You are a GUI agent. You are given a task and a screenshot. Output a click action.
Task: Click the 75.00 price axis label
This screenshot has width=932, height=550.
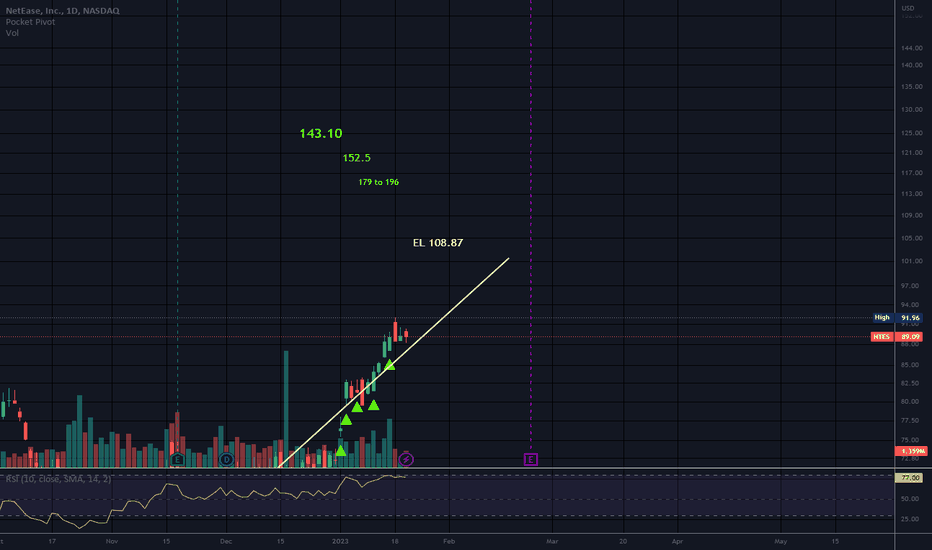pyautogui.click(x=911, y=440)
